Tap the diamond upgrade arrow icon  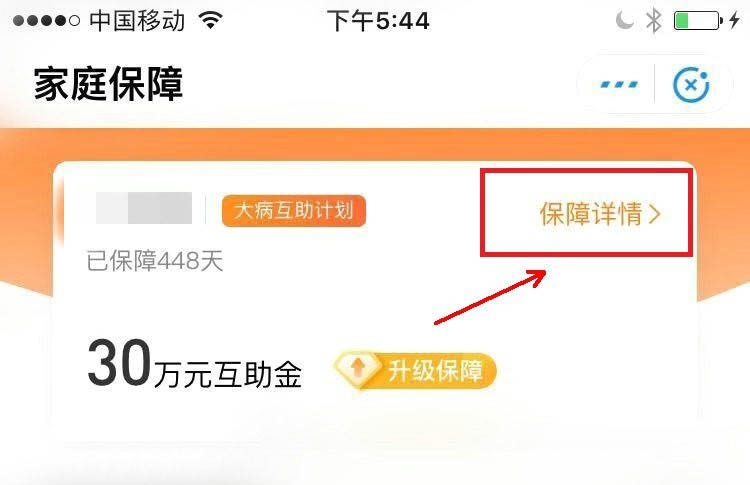358,369
